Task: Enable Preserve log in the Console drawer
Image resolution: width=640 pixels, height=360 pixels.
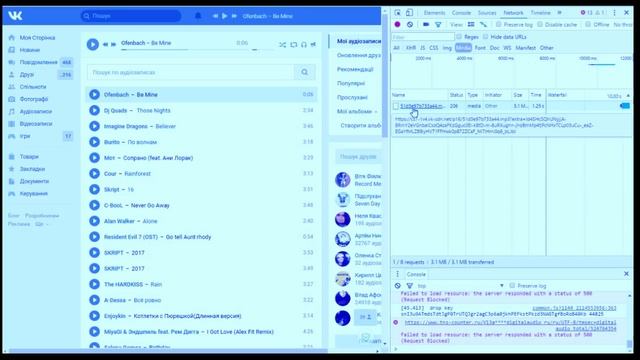Action: [512, 286]
